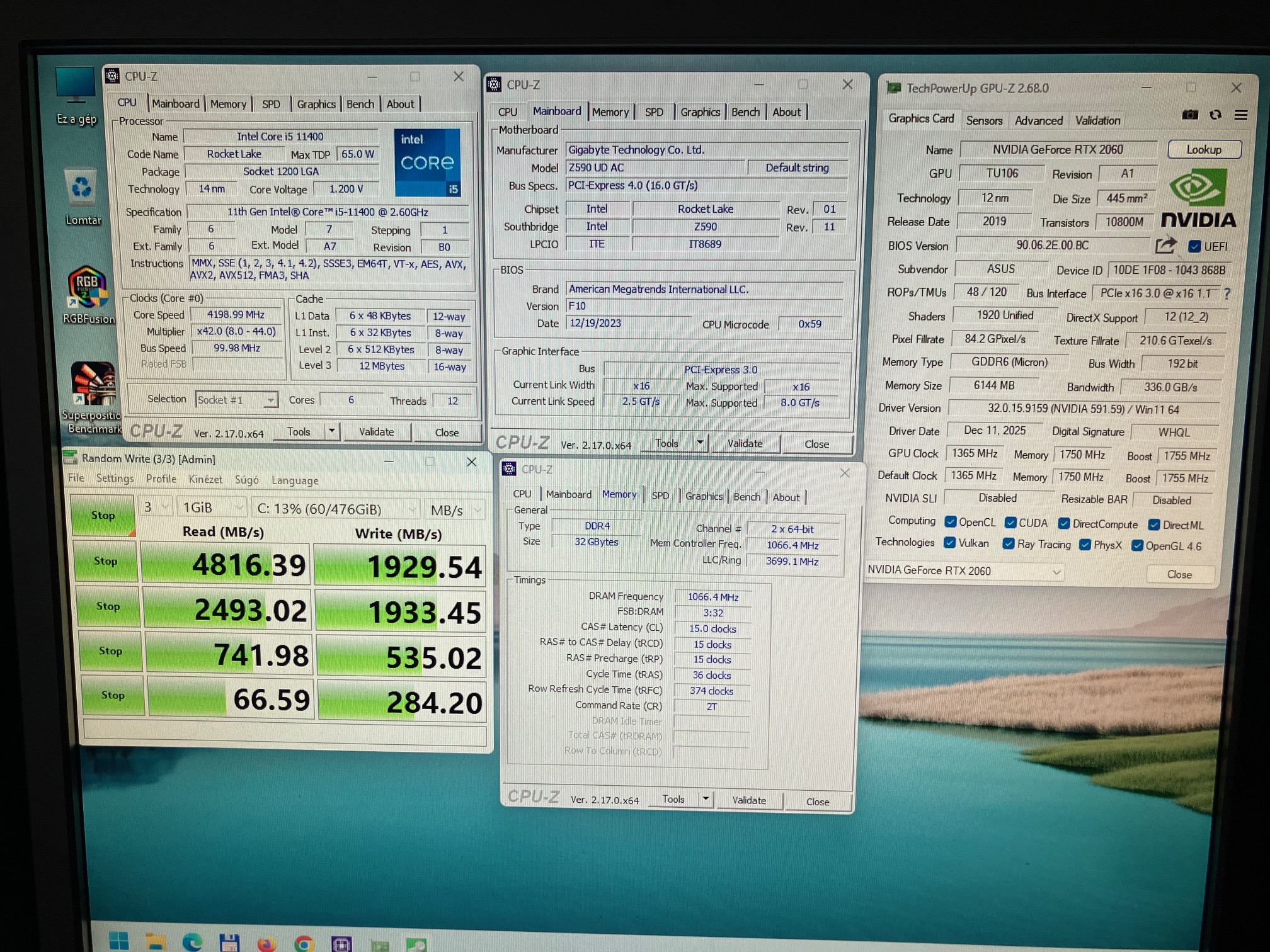This screenshot has width=1270, height=952.
Task: Open the NVIDIA GeForce RTX 2060 GPU dropdown
Action: 1056,572
